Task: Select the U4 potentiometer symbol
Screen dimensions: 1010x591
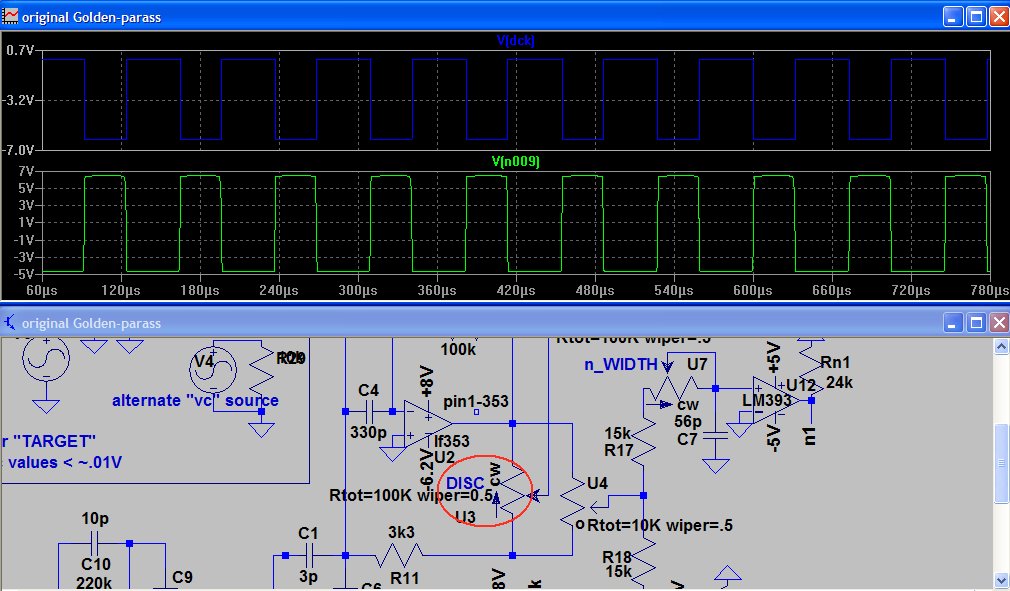Action: [572, 503]
